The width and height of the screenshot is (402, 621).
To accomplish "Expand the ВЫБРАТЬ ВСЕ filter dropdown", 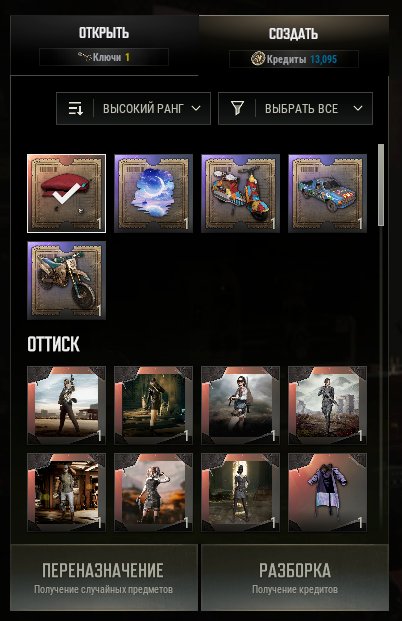I will [x=295, y=109].
